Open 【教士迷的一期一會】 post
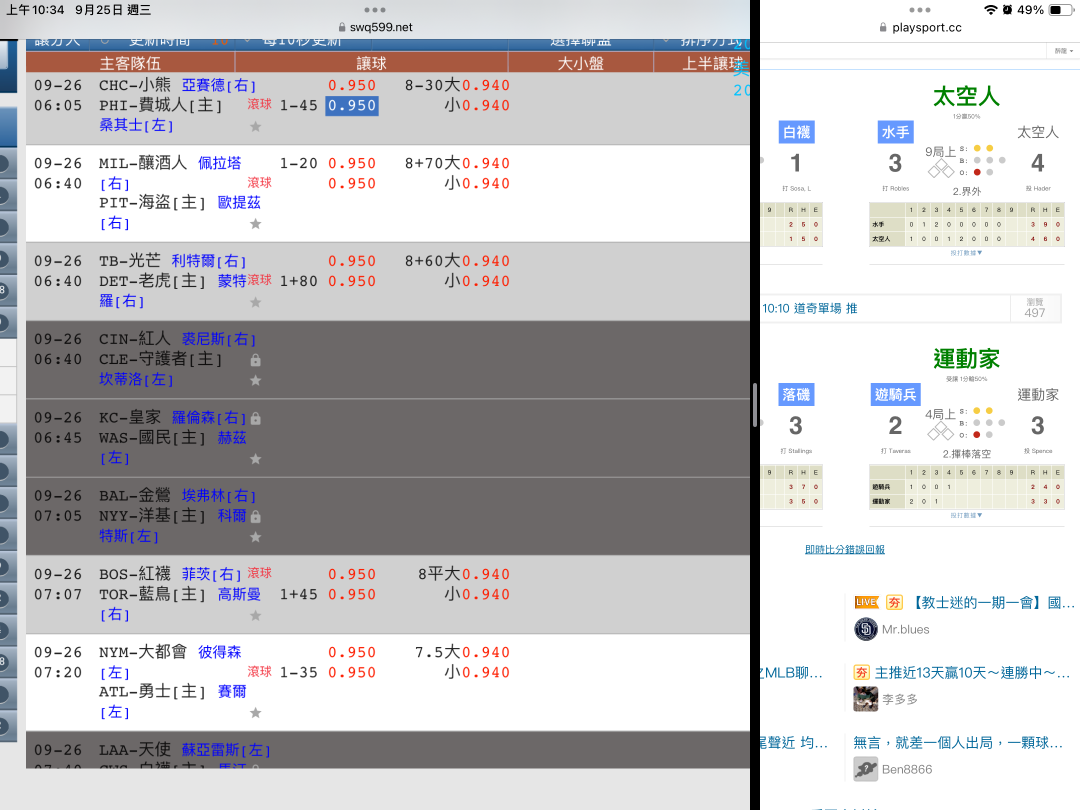This screenshot has width=1080, height=810. (x=992, y=603)
